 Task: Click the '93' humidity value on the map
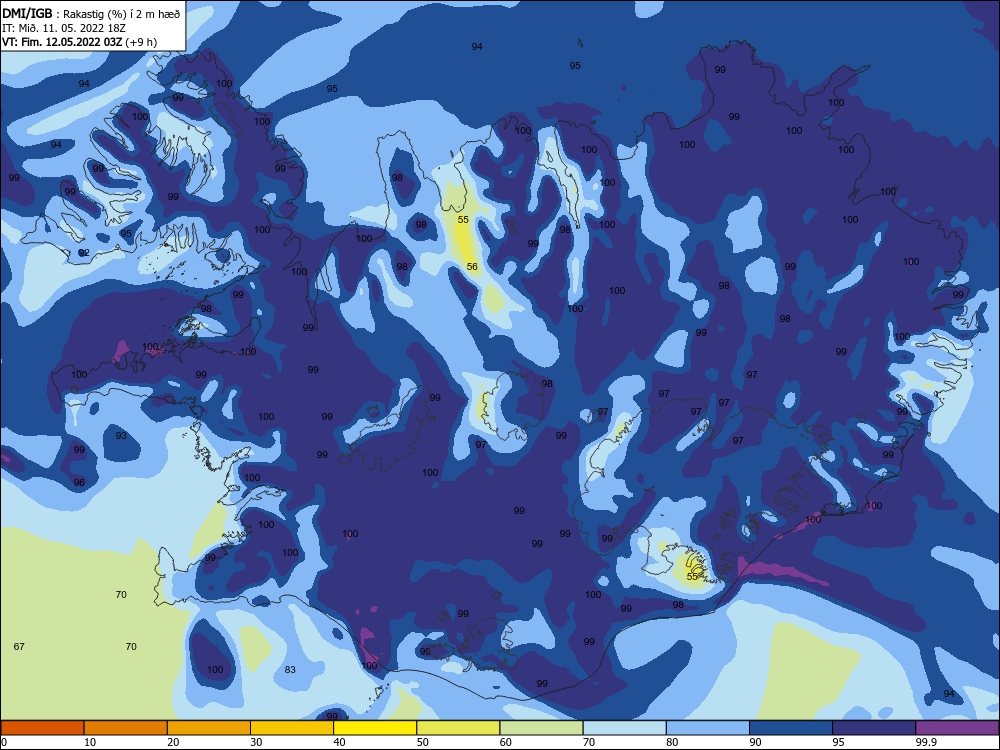(x=121, y=436)
